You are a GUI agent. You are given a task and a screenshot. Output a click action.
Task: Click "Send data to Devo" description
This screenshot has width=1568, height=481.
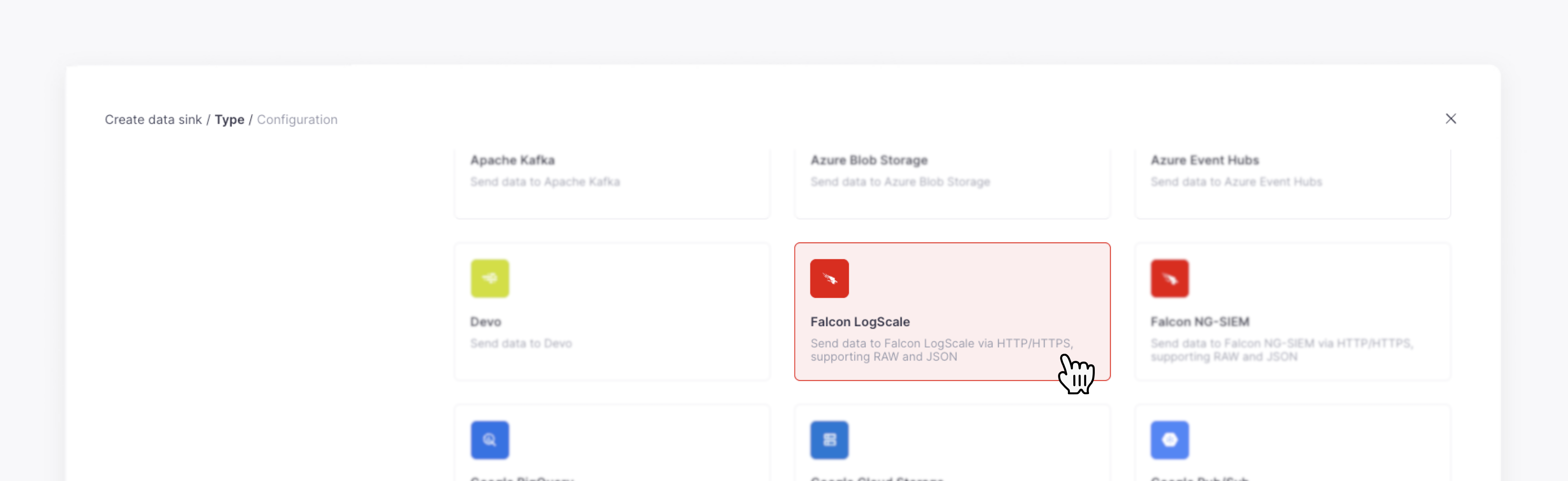tap(520, 343)
